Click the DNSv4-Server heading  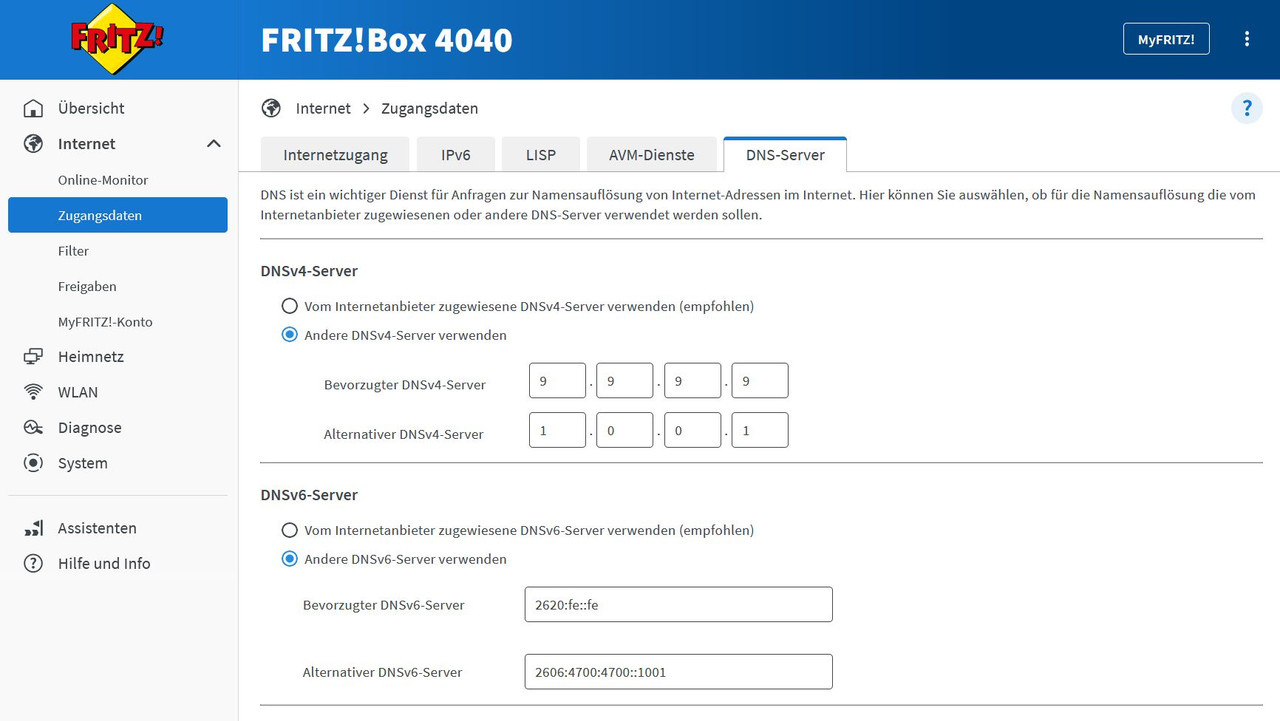click(x=309, y=271)
